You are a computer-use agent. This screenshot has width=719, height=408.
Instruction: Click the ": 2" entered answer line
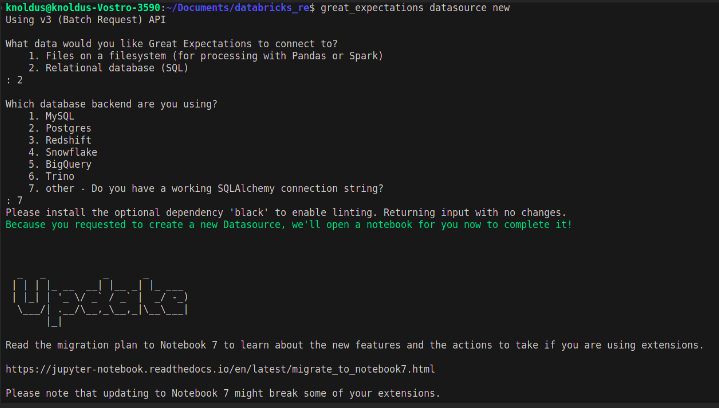13,80
